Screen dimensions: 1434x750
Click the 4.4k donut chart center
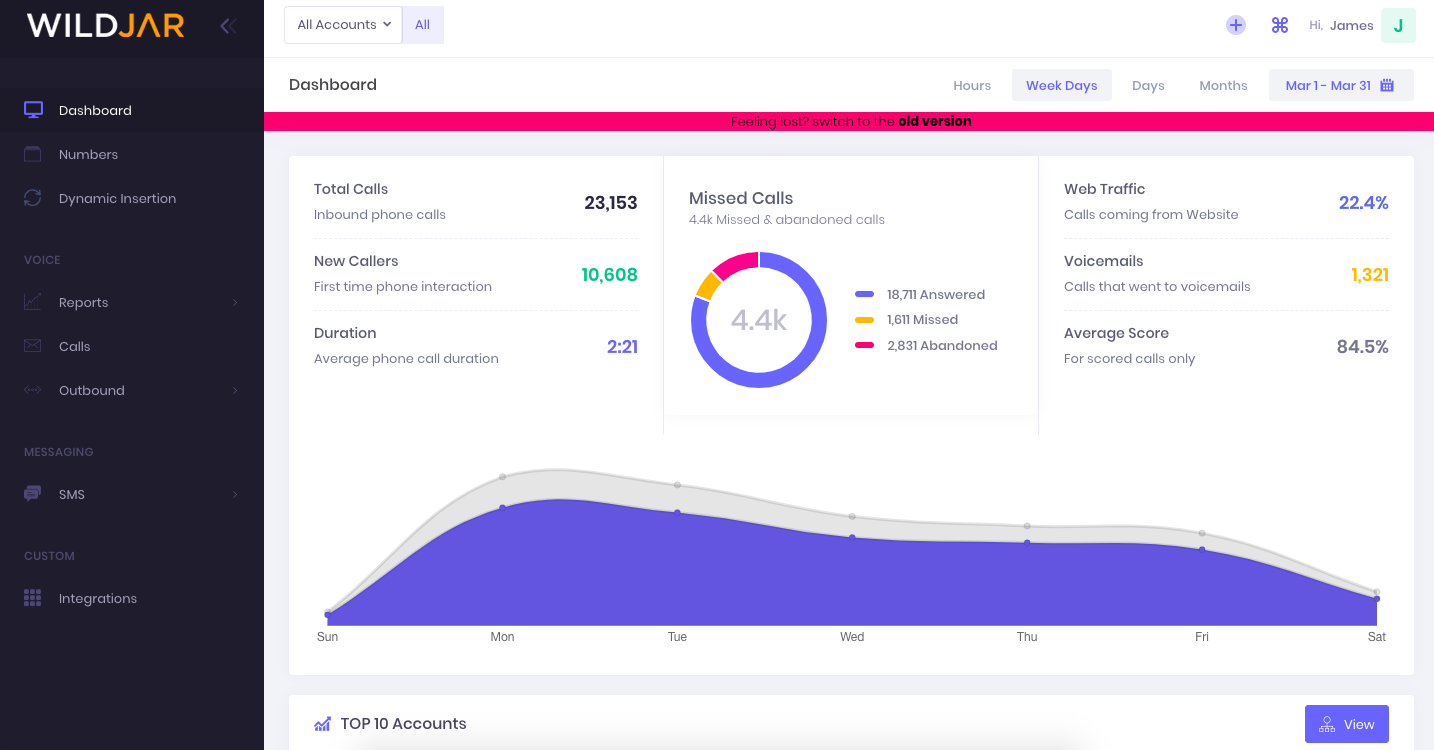759,320
